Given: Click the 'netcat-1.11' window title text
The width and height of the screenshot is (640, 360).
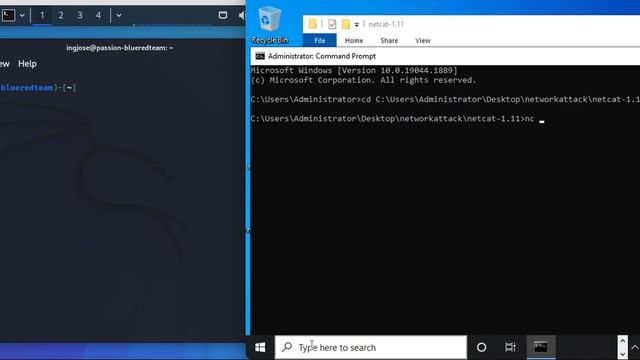Looking at the screenshot, I should click(386, 24).
